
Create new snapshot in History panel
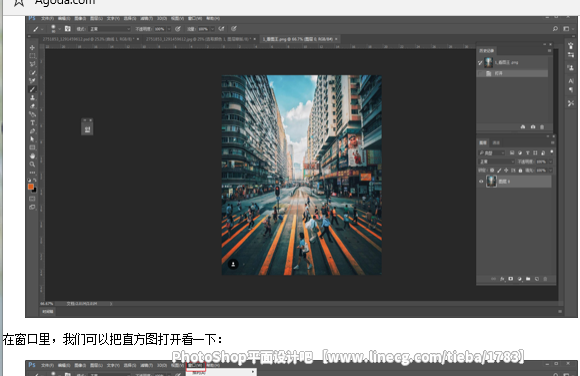[x=533, y=127]
